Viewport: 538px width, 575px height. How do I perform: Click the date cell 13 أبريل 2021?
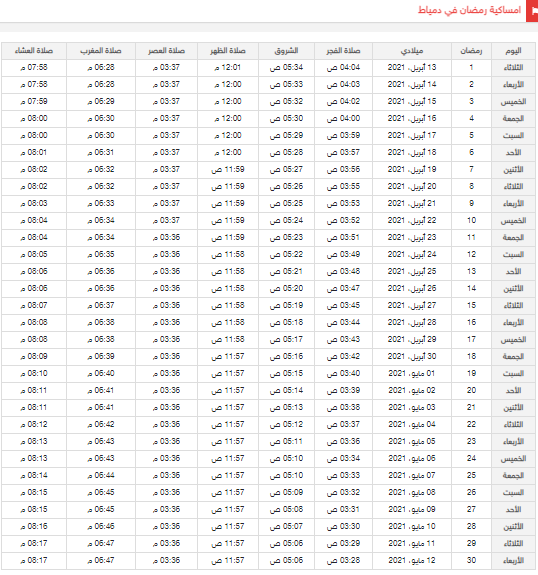coord(412,68)
